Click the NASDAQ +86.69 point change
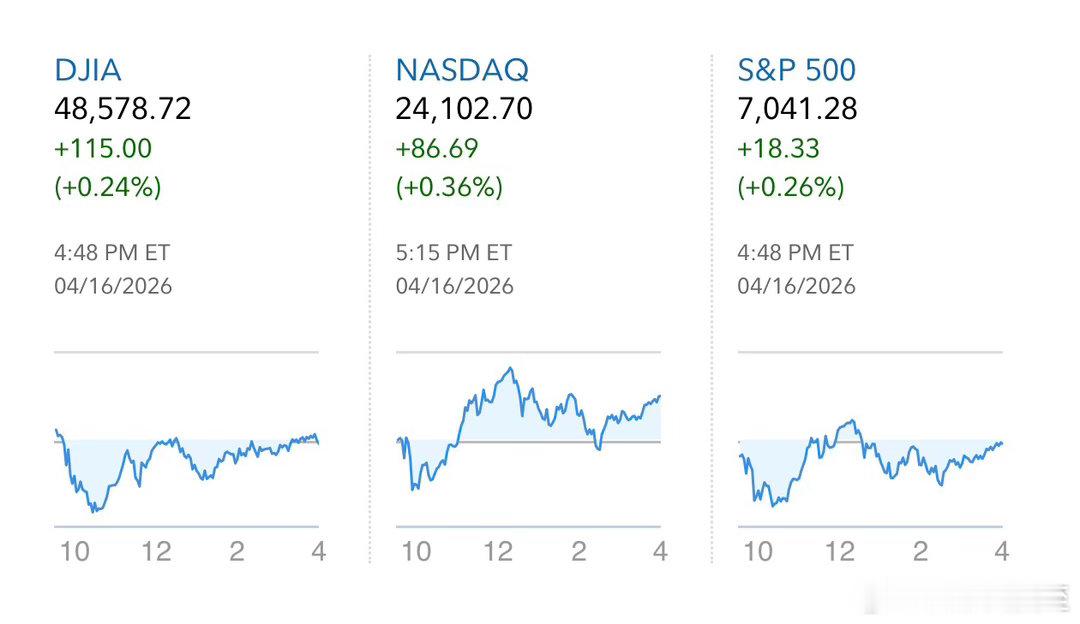The image size is (1080, 624). (x=437, y=149)
